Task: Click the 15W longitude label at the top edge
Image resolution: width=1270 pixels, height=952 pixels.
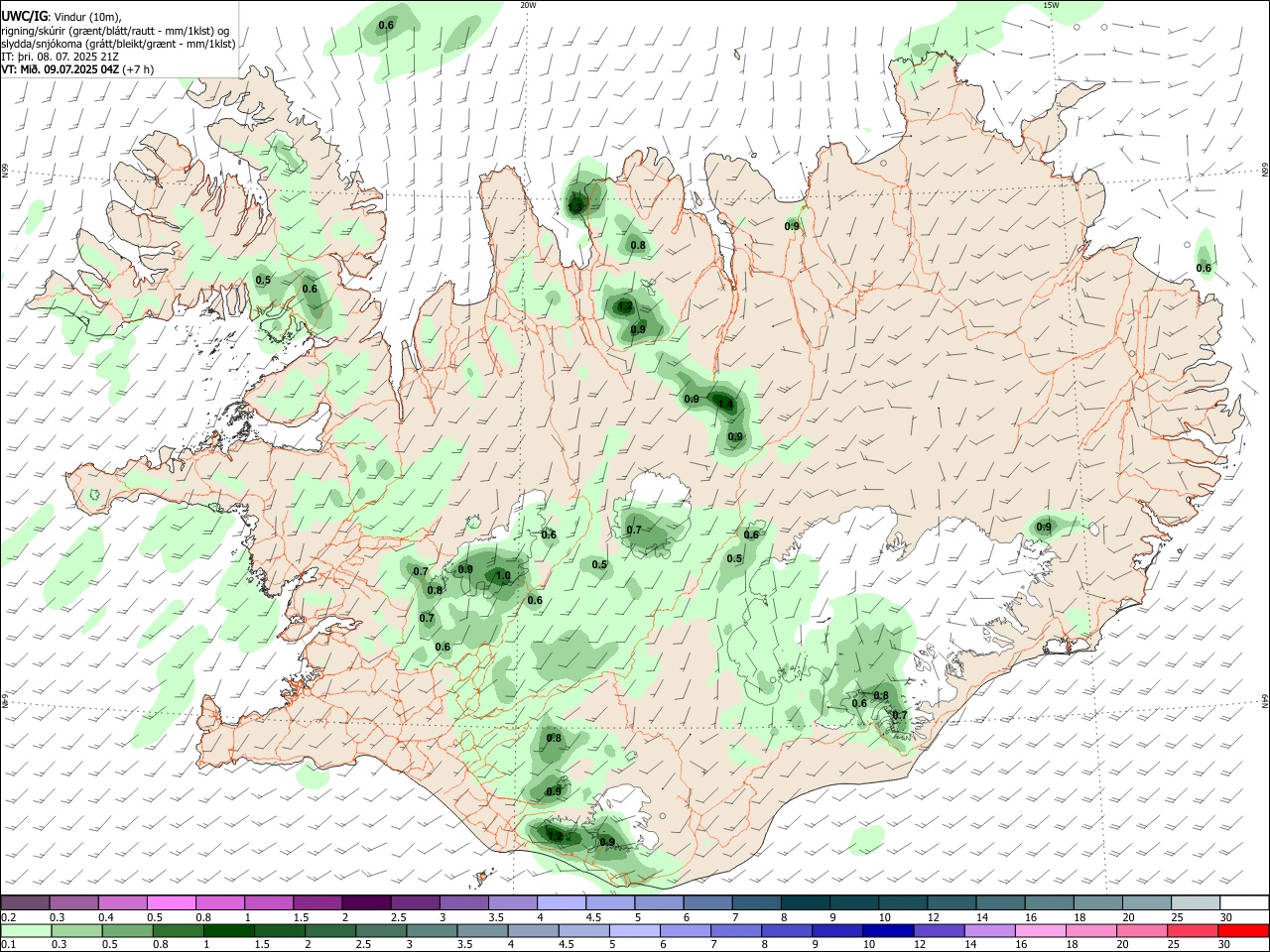Action: coord(1050,5)
